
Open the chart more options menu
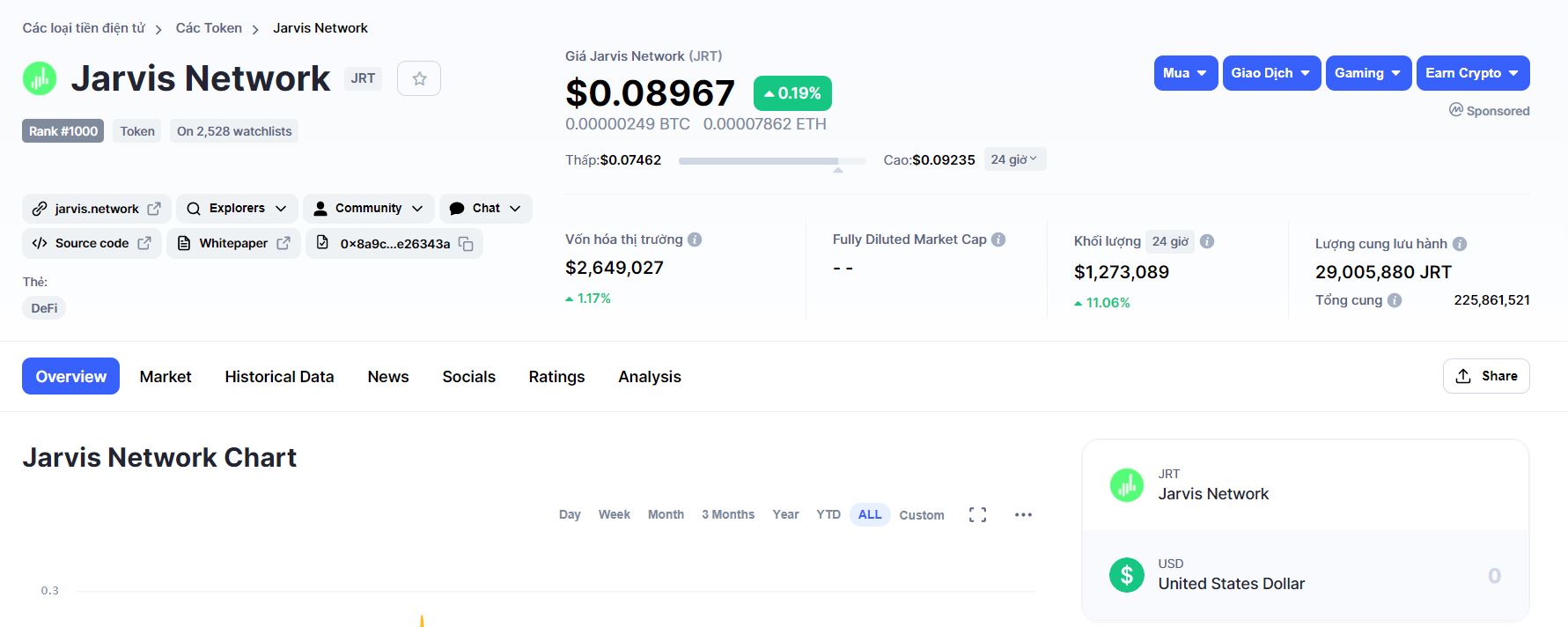(x=1023, y=515)
